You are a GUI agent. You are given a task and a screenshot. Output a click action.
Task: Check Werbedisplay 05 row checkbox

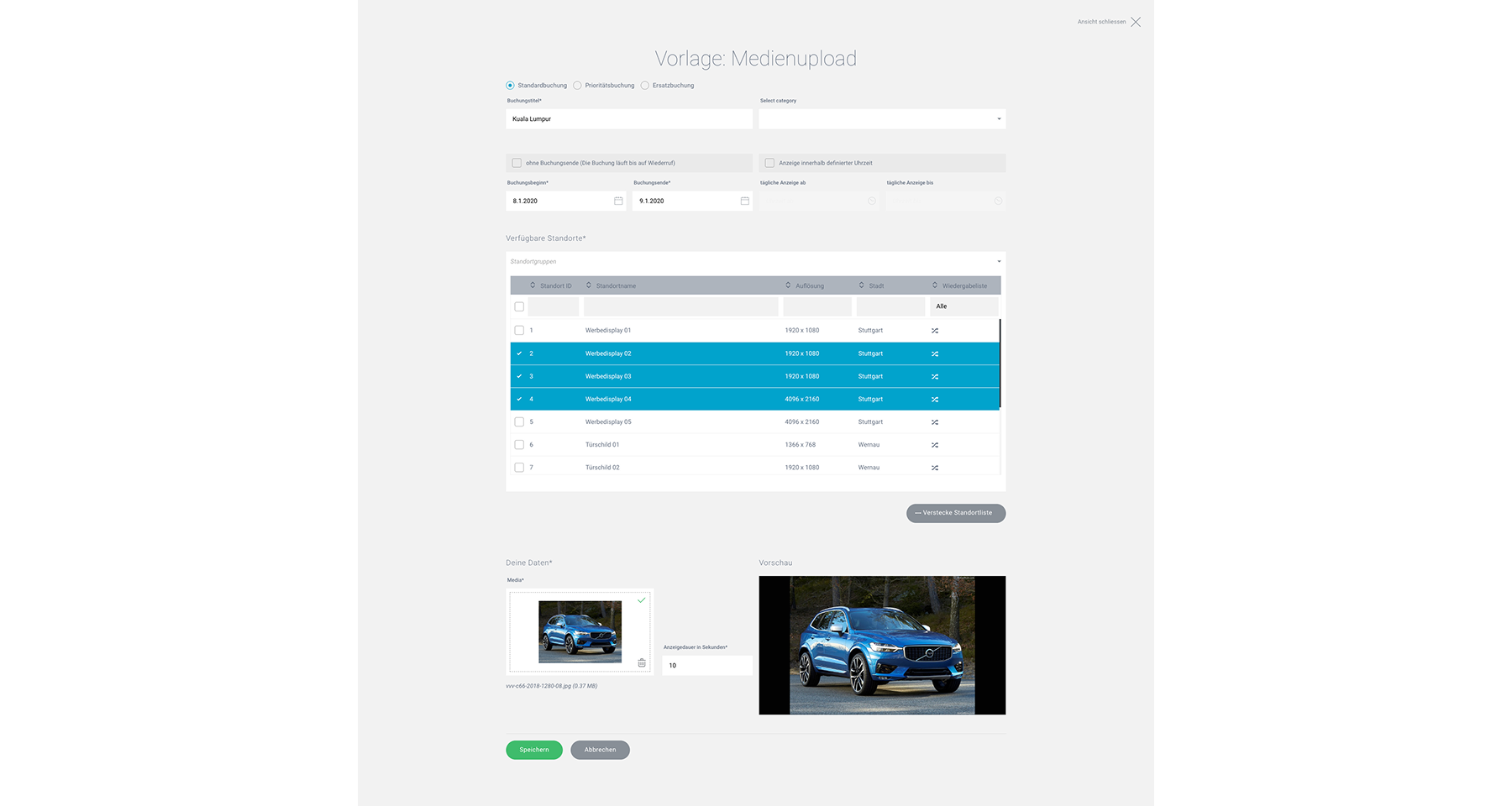click(519, 422)
